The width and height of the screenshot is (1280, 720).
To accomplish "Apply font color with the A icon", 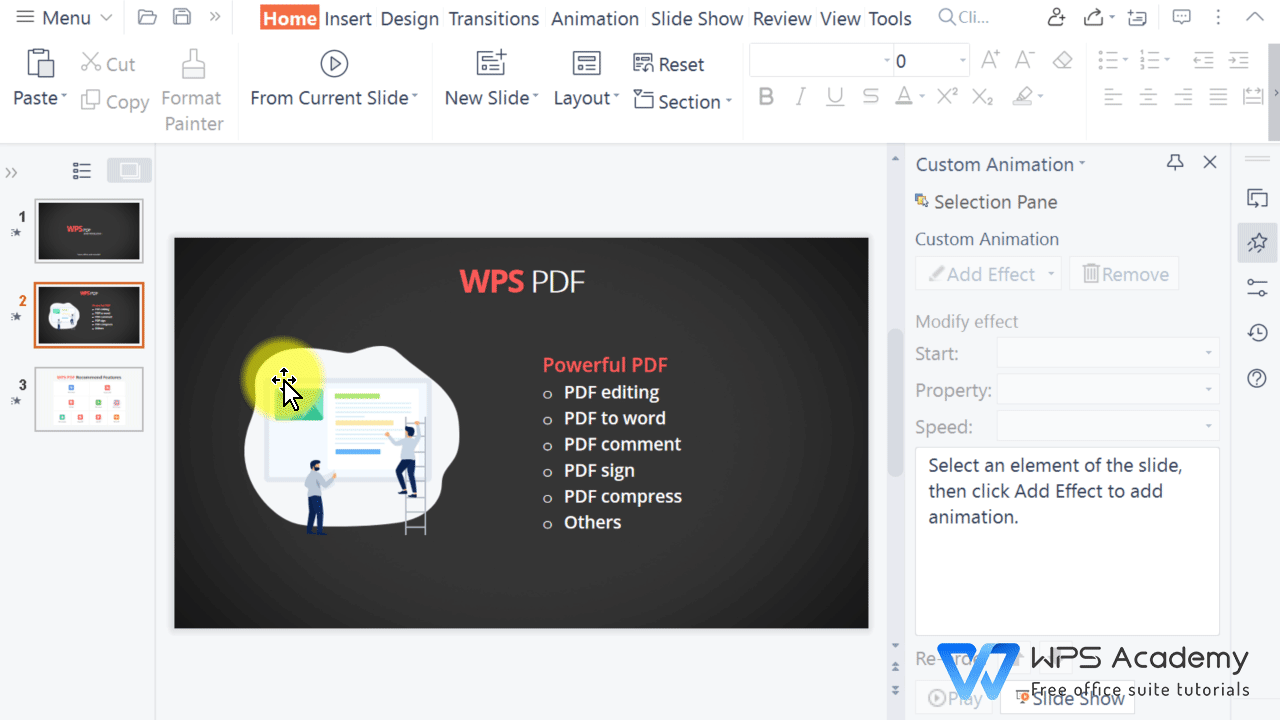I will pos(904,97).
